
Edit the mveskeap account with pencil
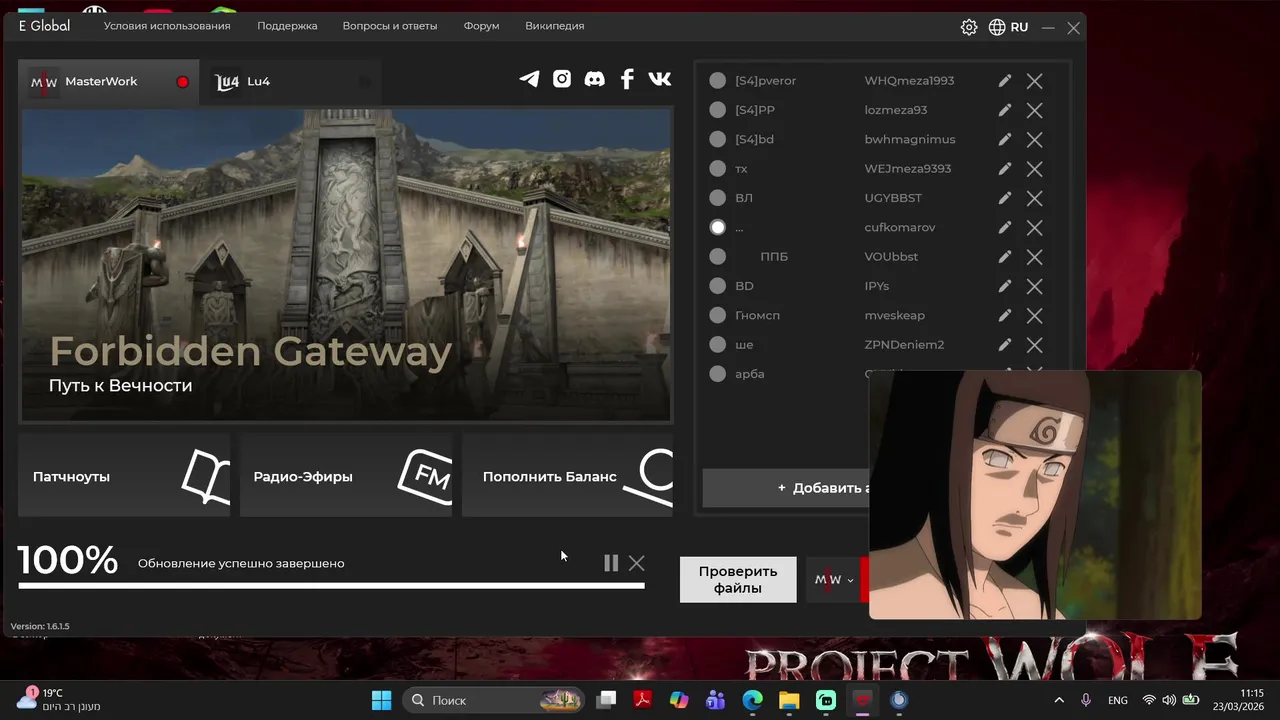tap(1005, 315)
